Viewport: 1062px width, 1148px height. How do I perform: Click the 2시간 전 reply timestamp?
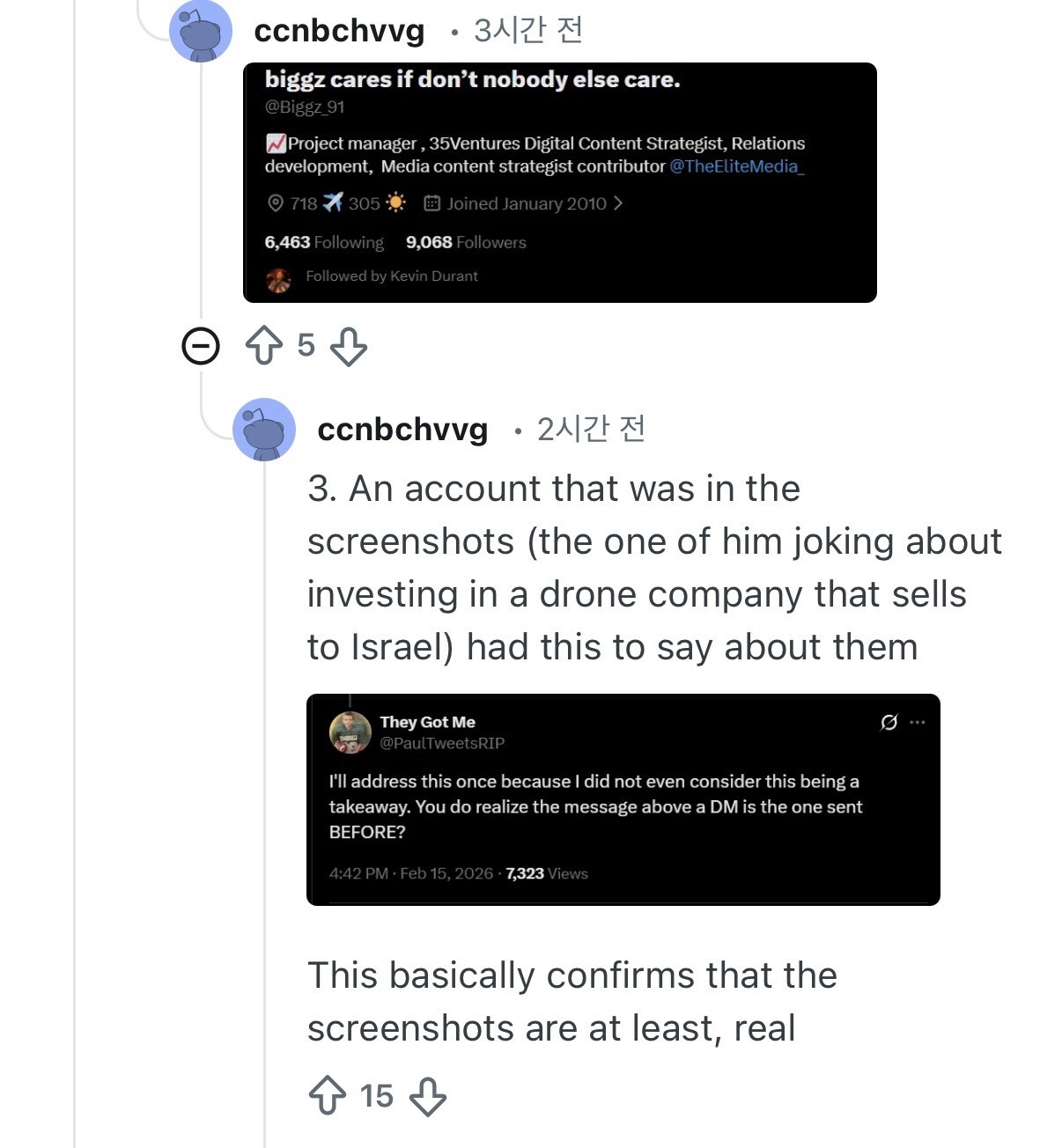tap(592, 430)
